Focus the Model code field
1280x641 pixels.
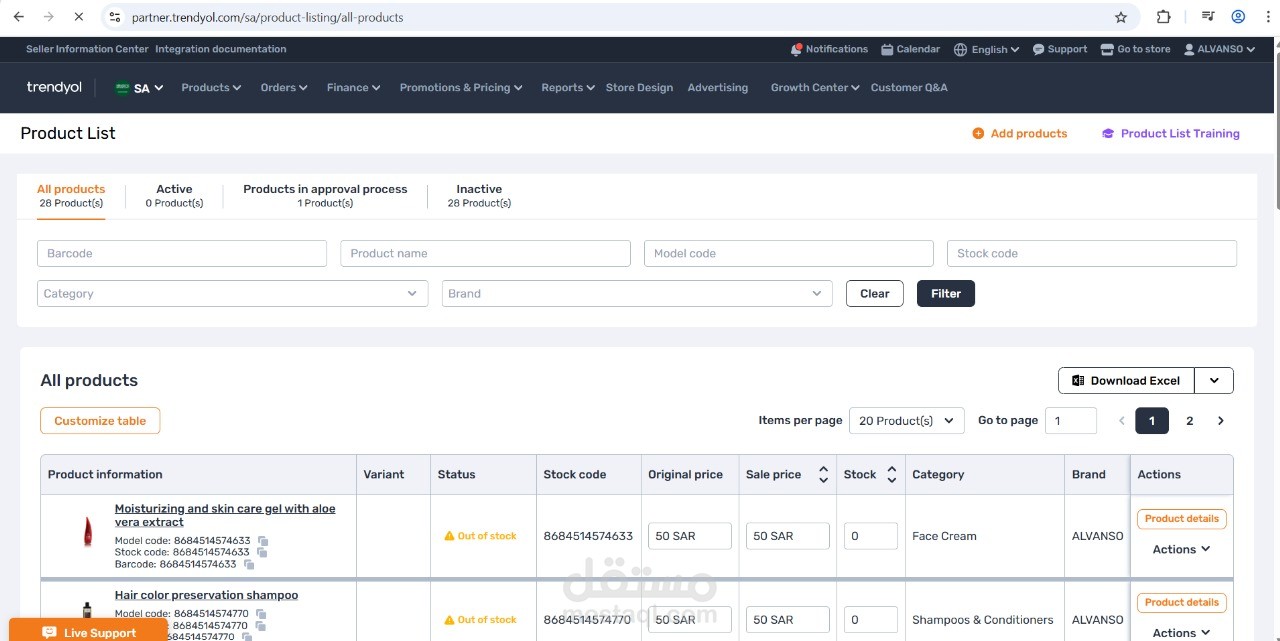click(789, 254)
